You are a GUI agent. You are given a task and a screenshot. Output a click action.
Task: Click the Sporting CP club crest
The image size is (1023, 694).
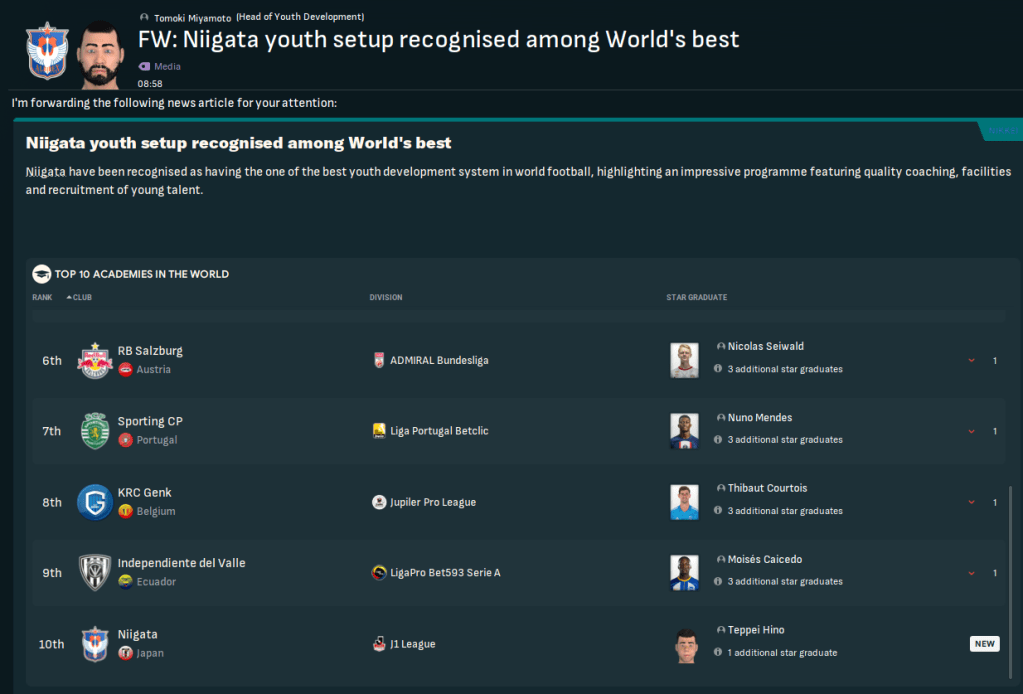click(x=95, y=431)
